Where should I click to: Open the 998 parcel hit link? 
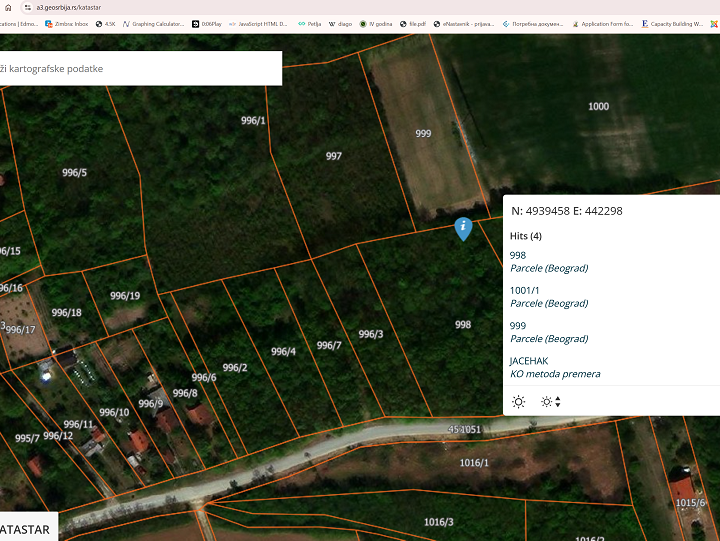(x=518, y=255)
